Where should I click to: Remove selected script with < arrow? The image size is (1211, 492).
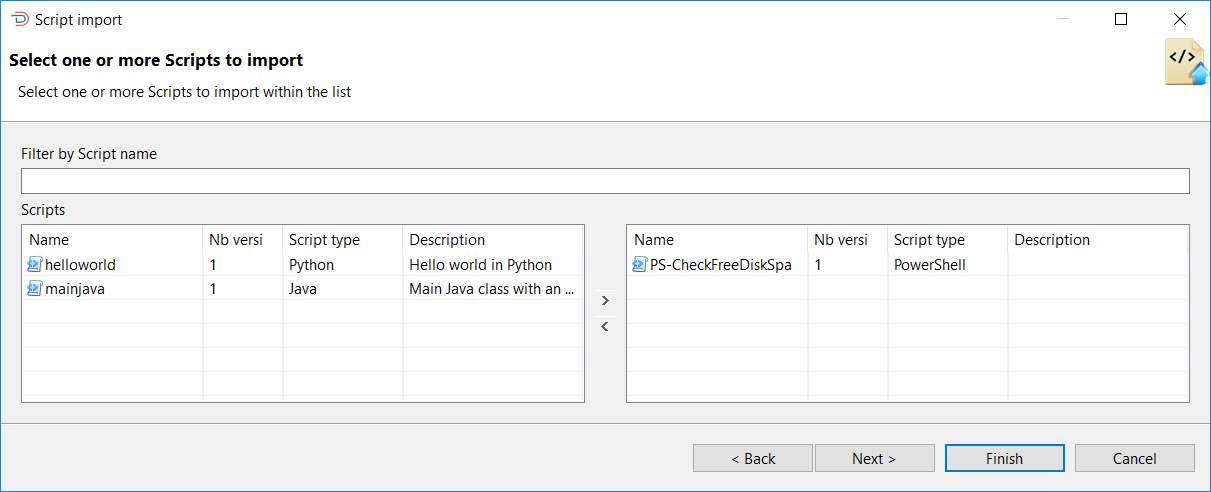coord(605,326)
